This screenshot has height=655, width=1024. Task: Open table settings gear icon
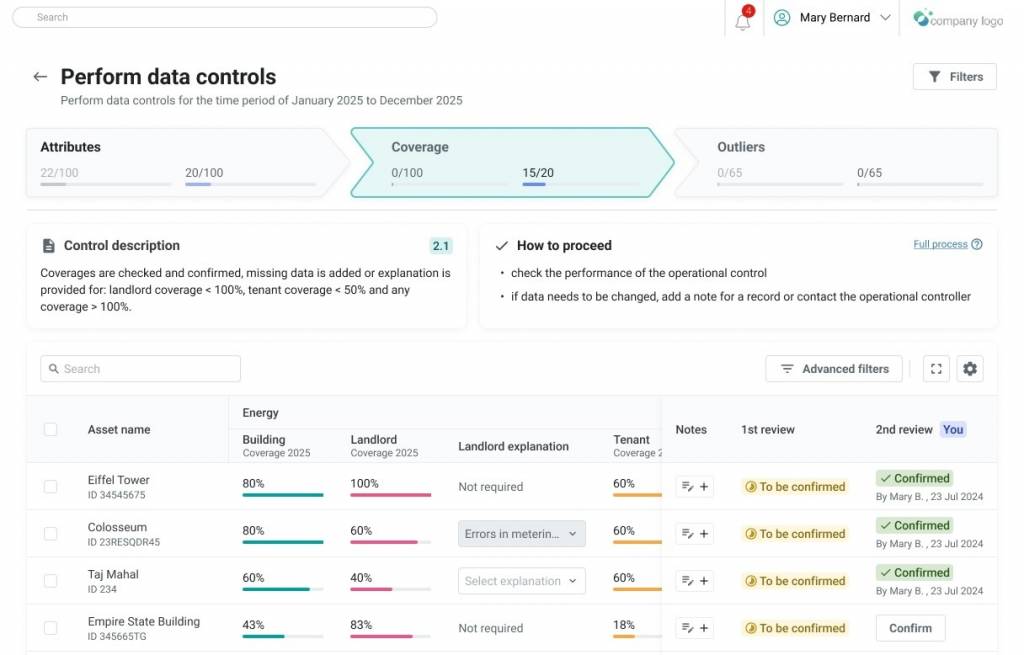tap(970, 369)
